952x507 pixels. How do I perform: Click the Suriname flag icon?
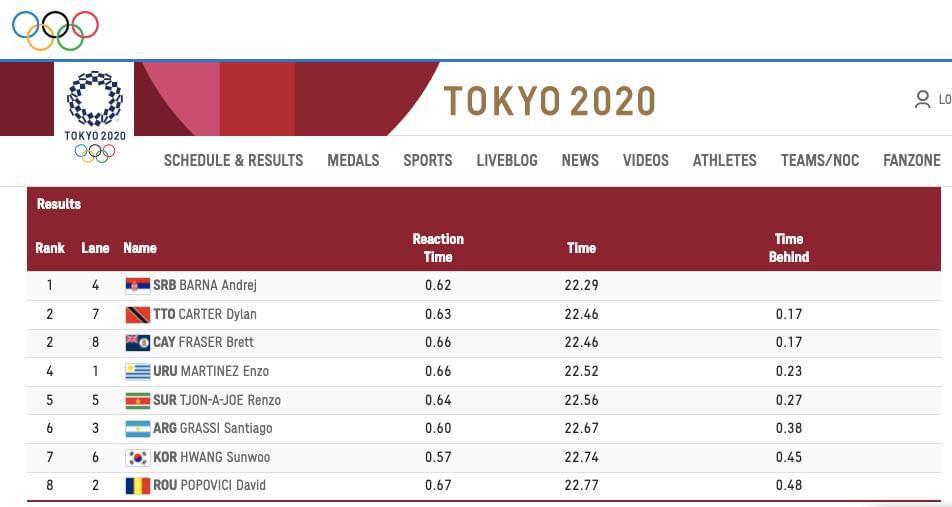click(137, 400)
